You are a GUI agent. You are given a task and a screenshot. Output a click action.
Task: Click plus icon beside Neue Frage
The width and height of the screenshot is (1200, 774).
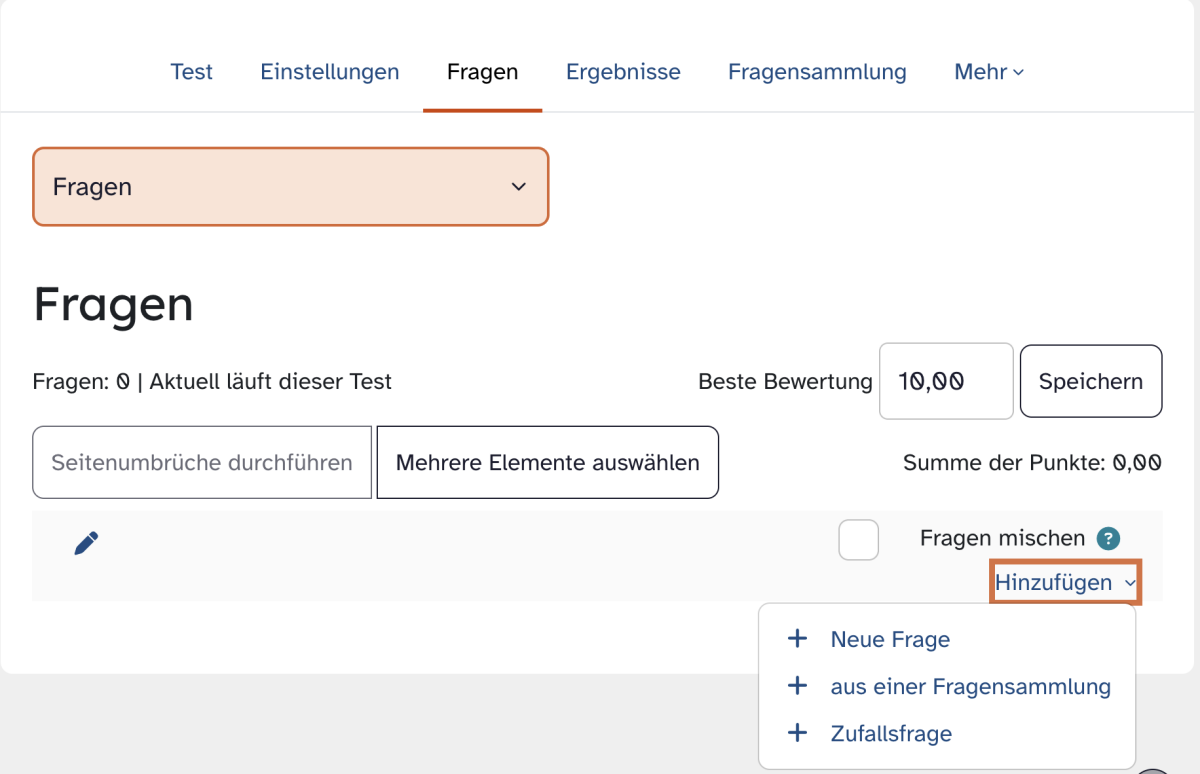pos(797,639)
